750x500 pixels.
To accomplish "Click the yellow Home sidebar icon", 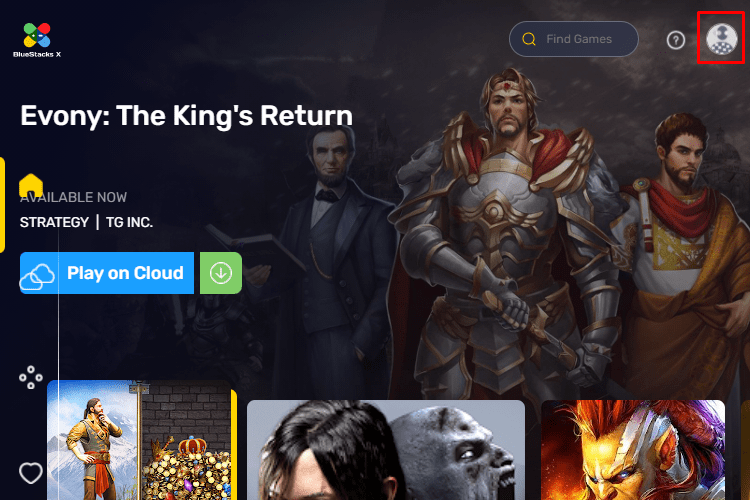I will pos(31,185).
